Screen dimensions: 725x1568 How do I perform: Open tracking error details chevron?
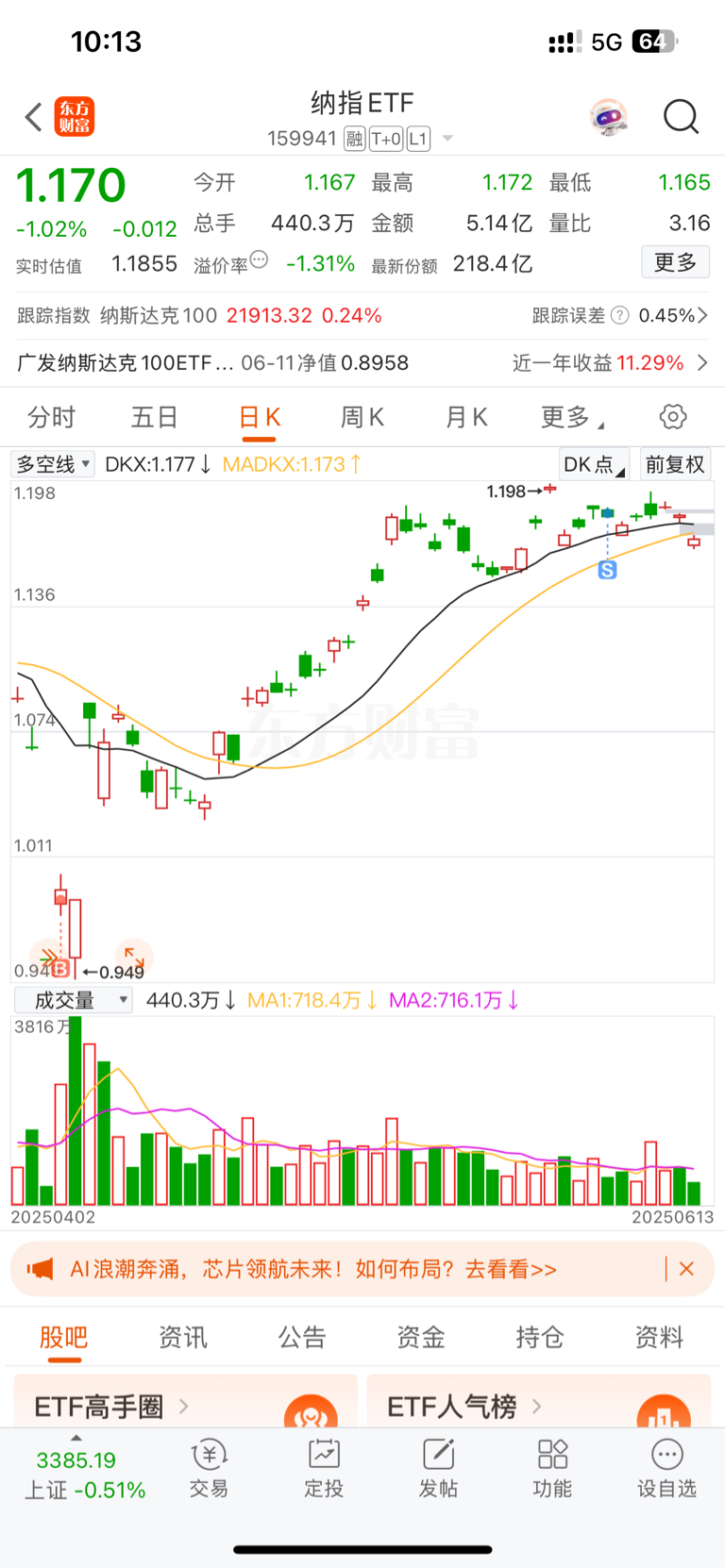point(702,315)
